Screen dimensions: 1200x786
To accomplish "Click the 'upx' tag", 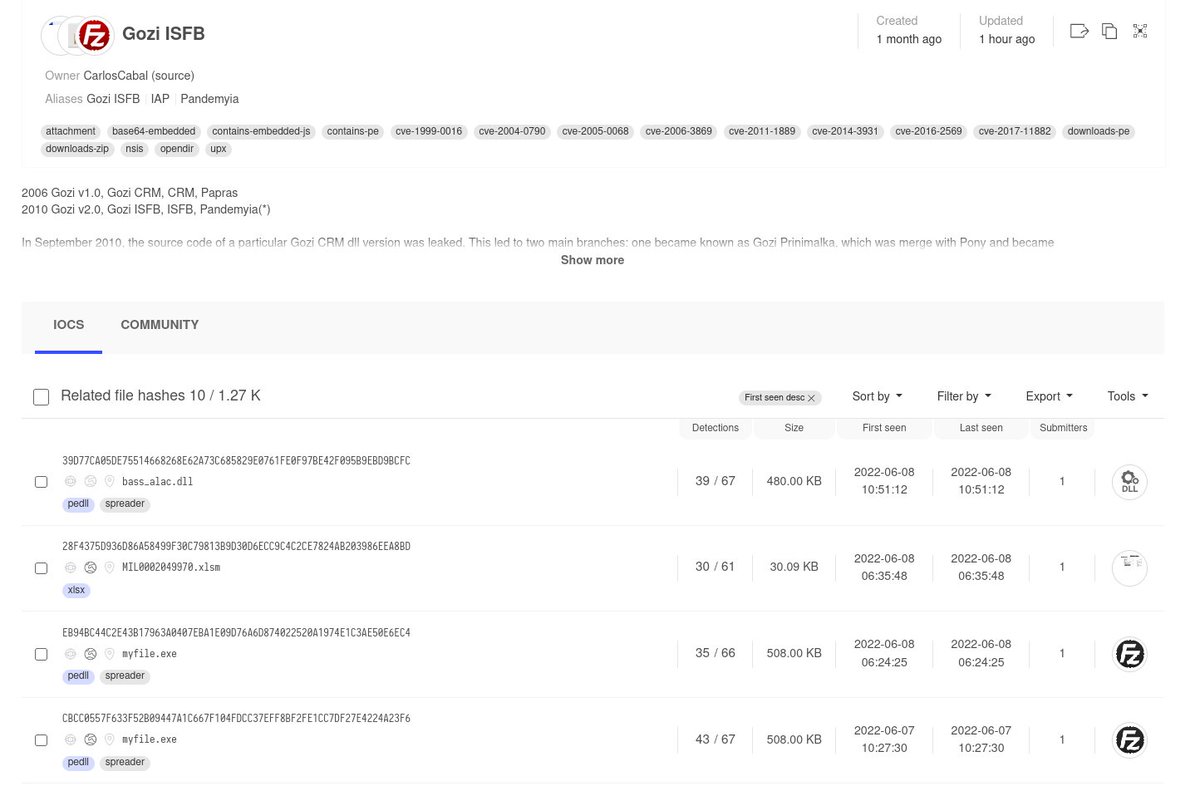I will coord(217,149).
